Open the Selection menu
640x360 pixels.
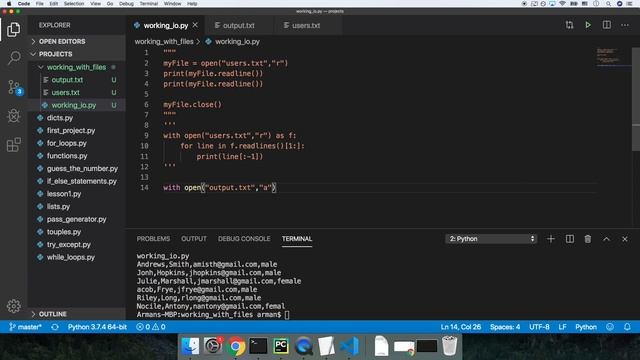tap(74, 4)
